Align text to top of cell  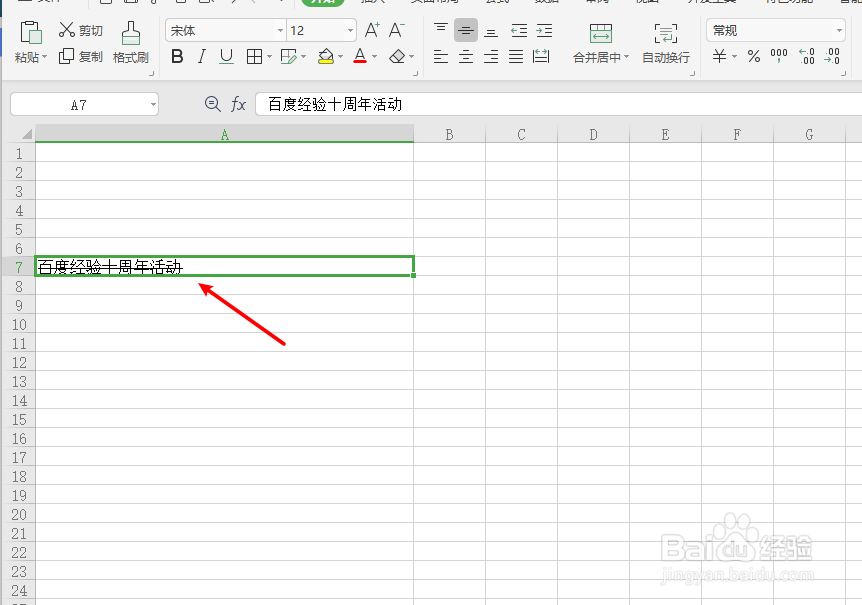(x=440, y=31)
